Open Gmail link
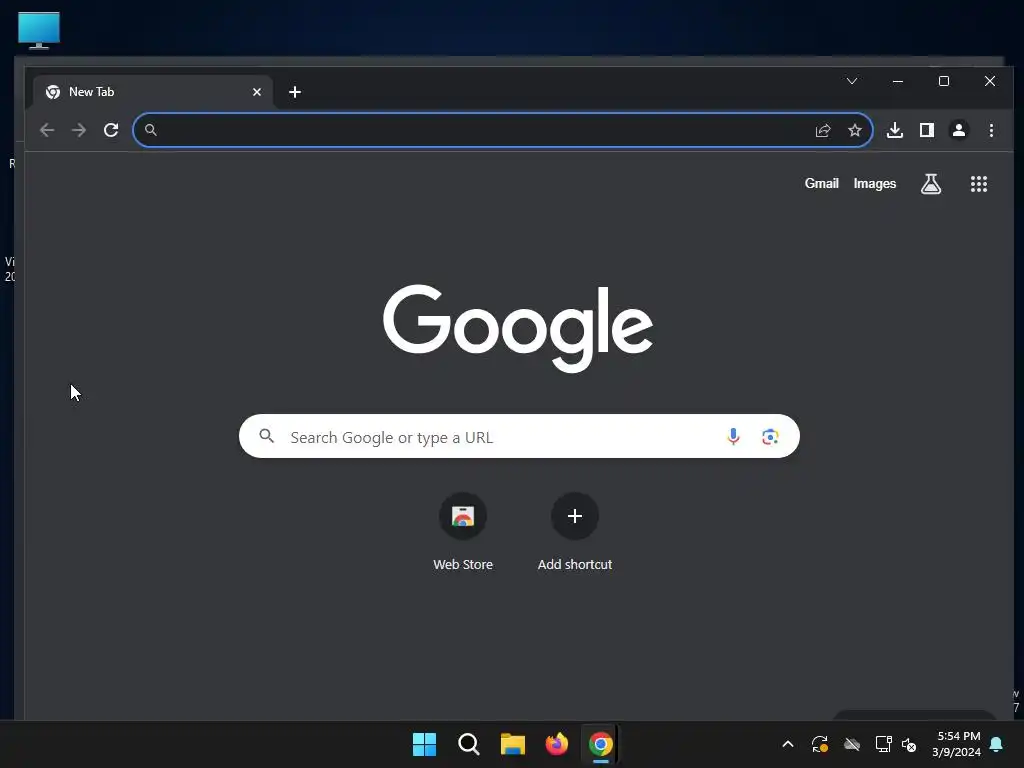This screenshot has width=1024, height=768. (x=822, y=184)
